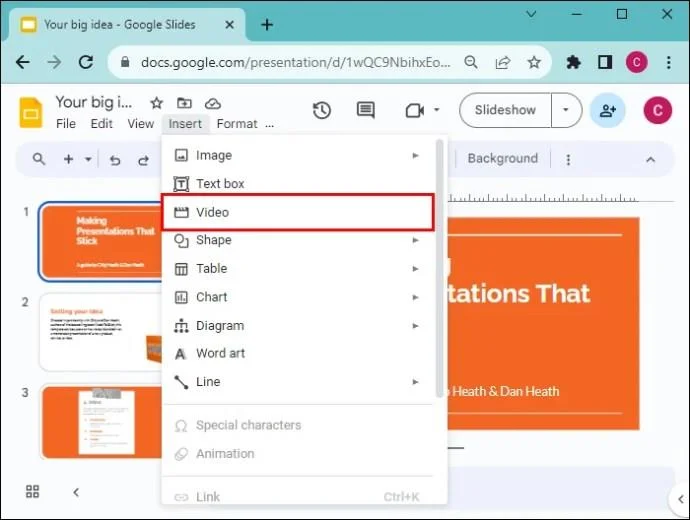Choose Image from Insert menu
This screenshot has width=690, height=520.
point(297,155)
